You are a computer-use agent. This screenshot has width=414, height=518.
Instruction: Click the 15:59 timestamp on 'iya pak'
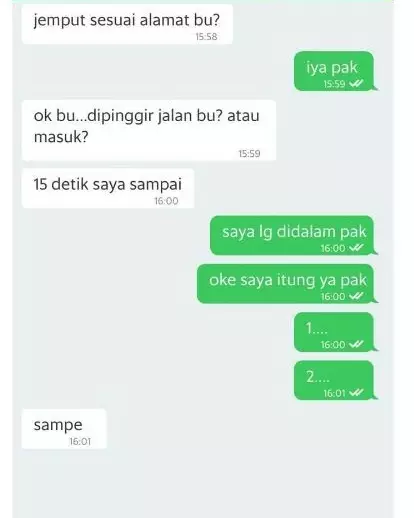click(x=334, y=84)
